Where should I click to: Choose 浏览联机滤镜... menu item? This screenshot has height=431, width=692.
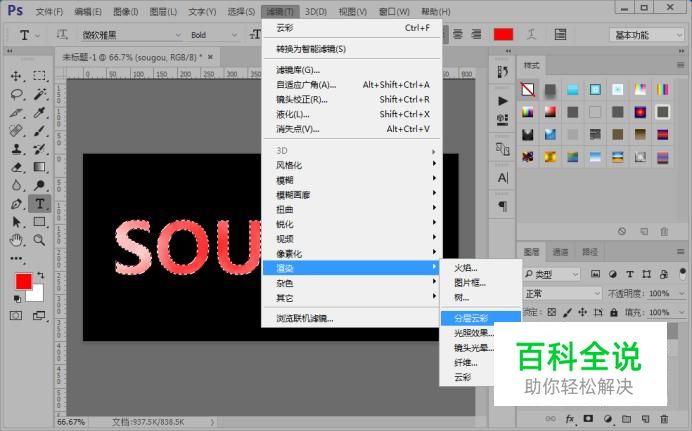tap(352, 319)
